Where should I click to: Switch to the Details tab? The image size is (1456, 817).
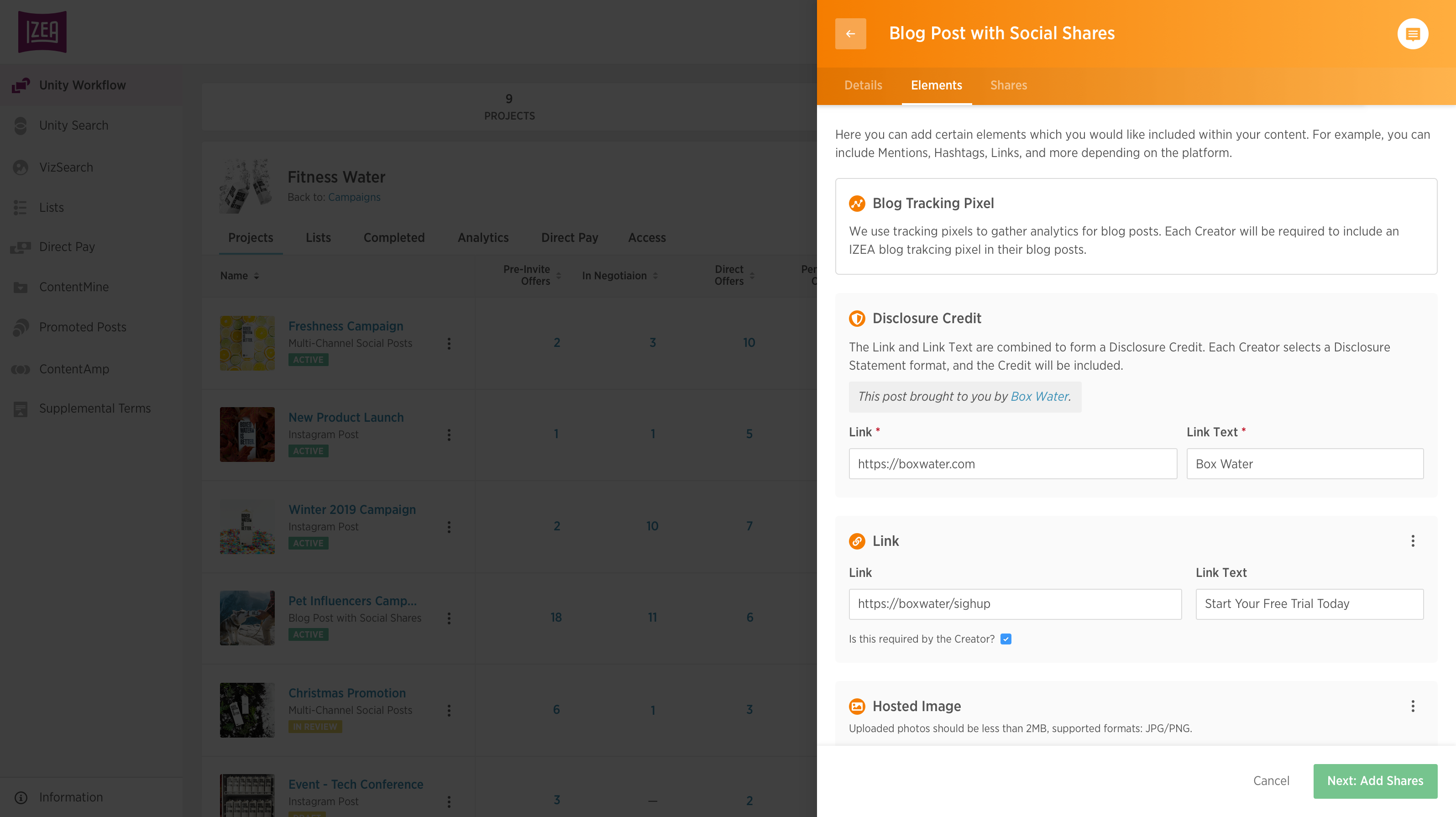863,85
